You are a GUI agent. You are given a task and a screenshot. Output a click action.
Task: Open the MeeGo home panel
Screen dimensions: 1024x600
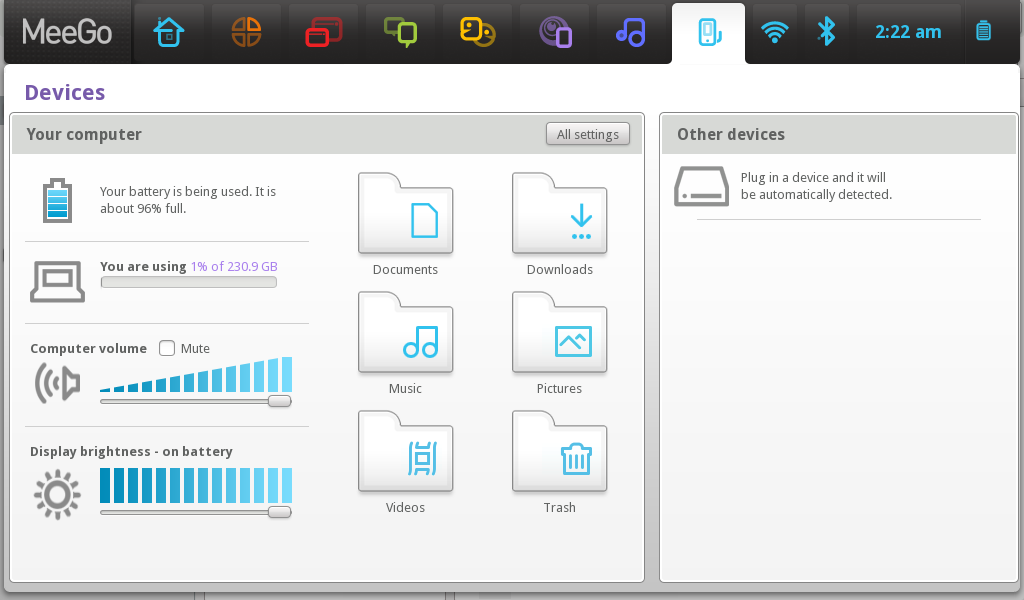[168, 31]
